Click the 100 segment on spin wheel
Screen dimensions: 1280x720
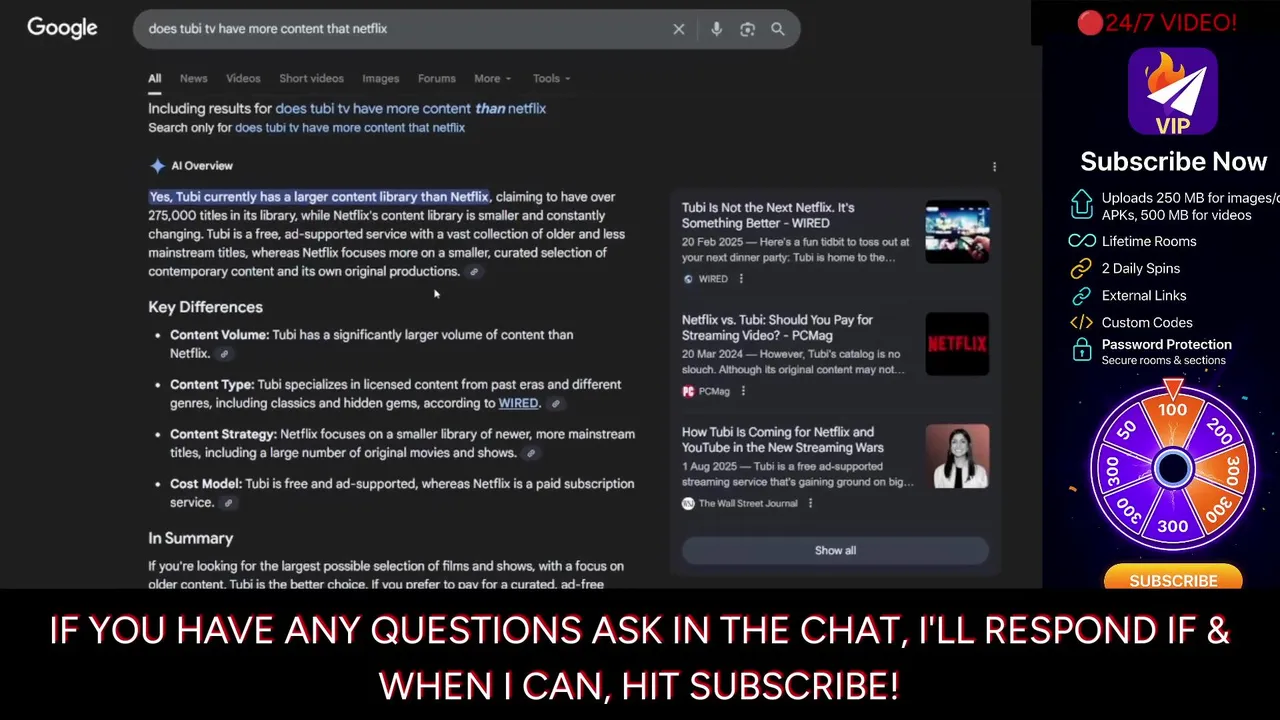tap(1173, 409)
